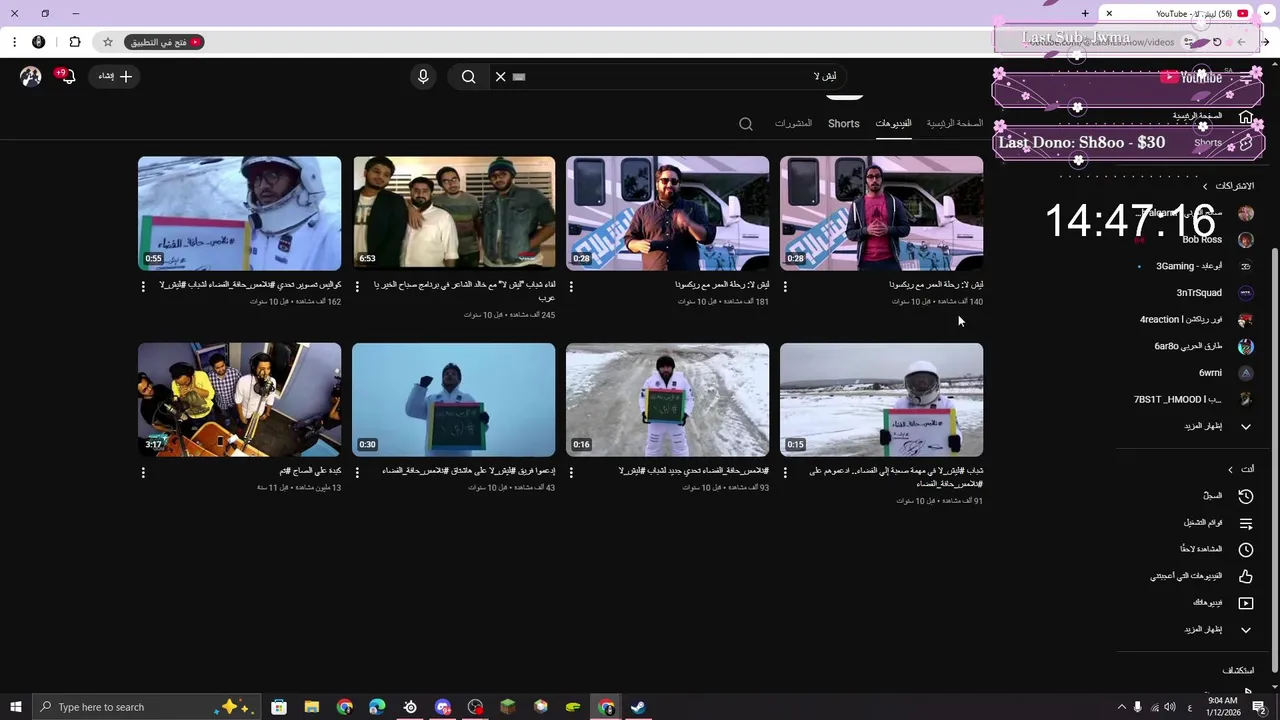The height and width of the screenshot is (720, 1280).
Task: Click the taskbar search box
Action: tap(145, 707)
